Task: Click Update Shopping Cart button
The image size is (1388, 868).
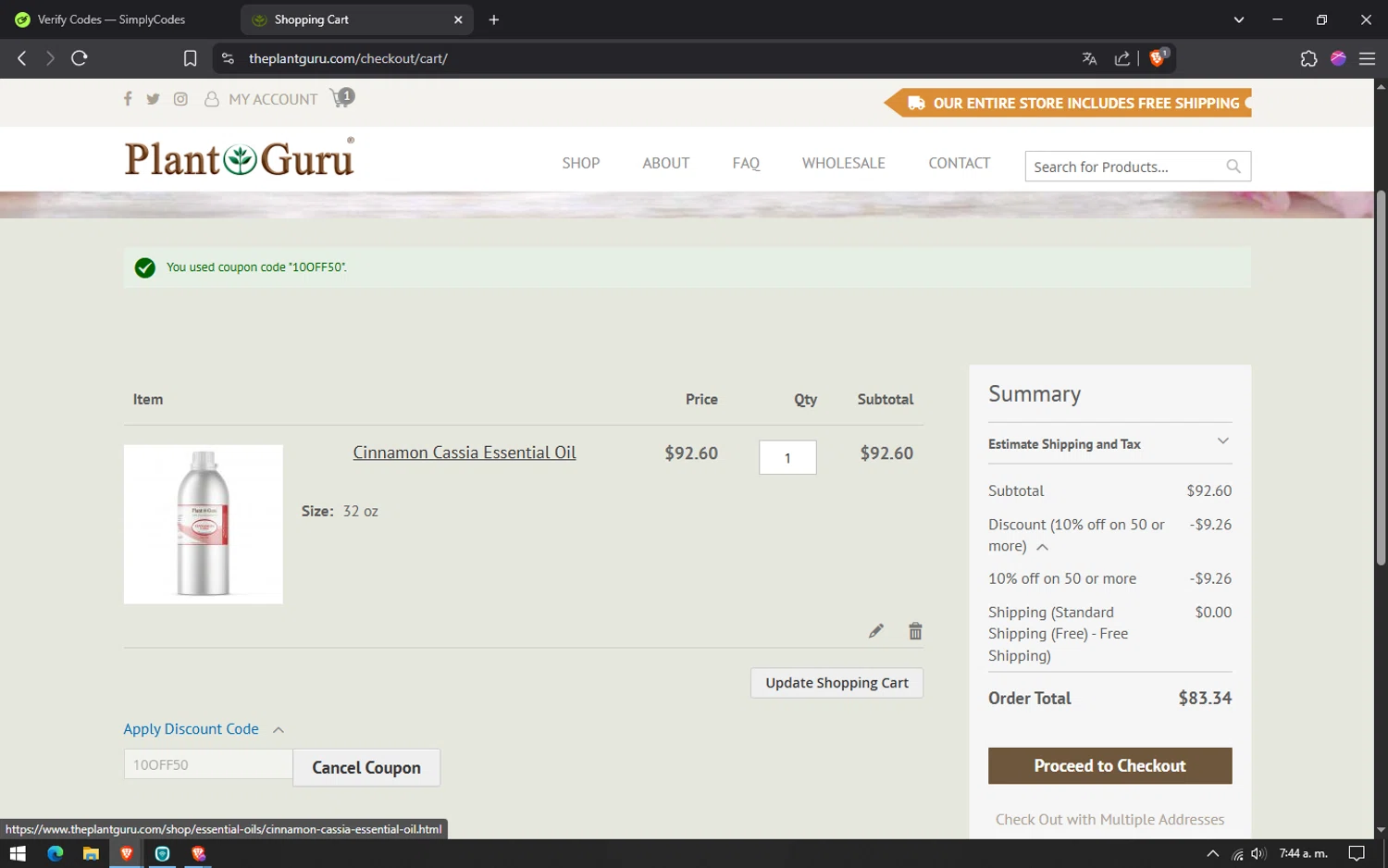Action: click(837, 683)
